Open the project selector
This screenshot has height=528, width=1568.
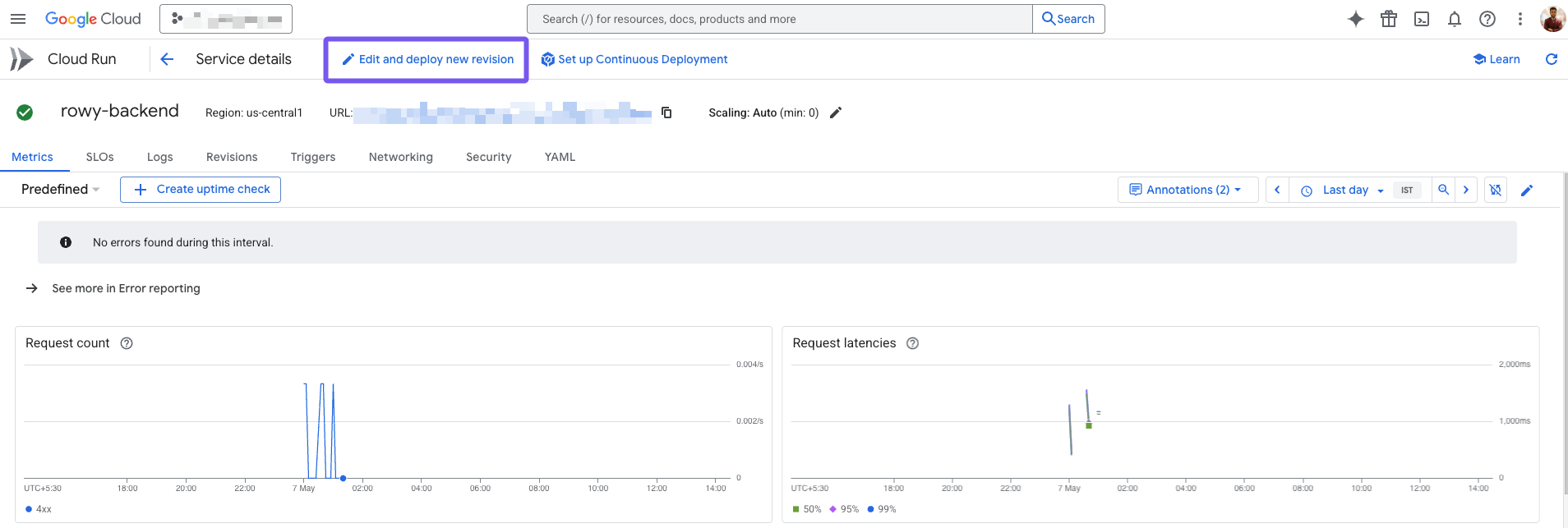coord(226,19)
